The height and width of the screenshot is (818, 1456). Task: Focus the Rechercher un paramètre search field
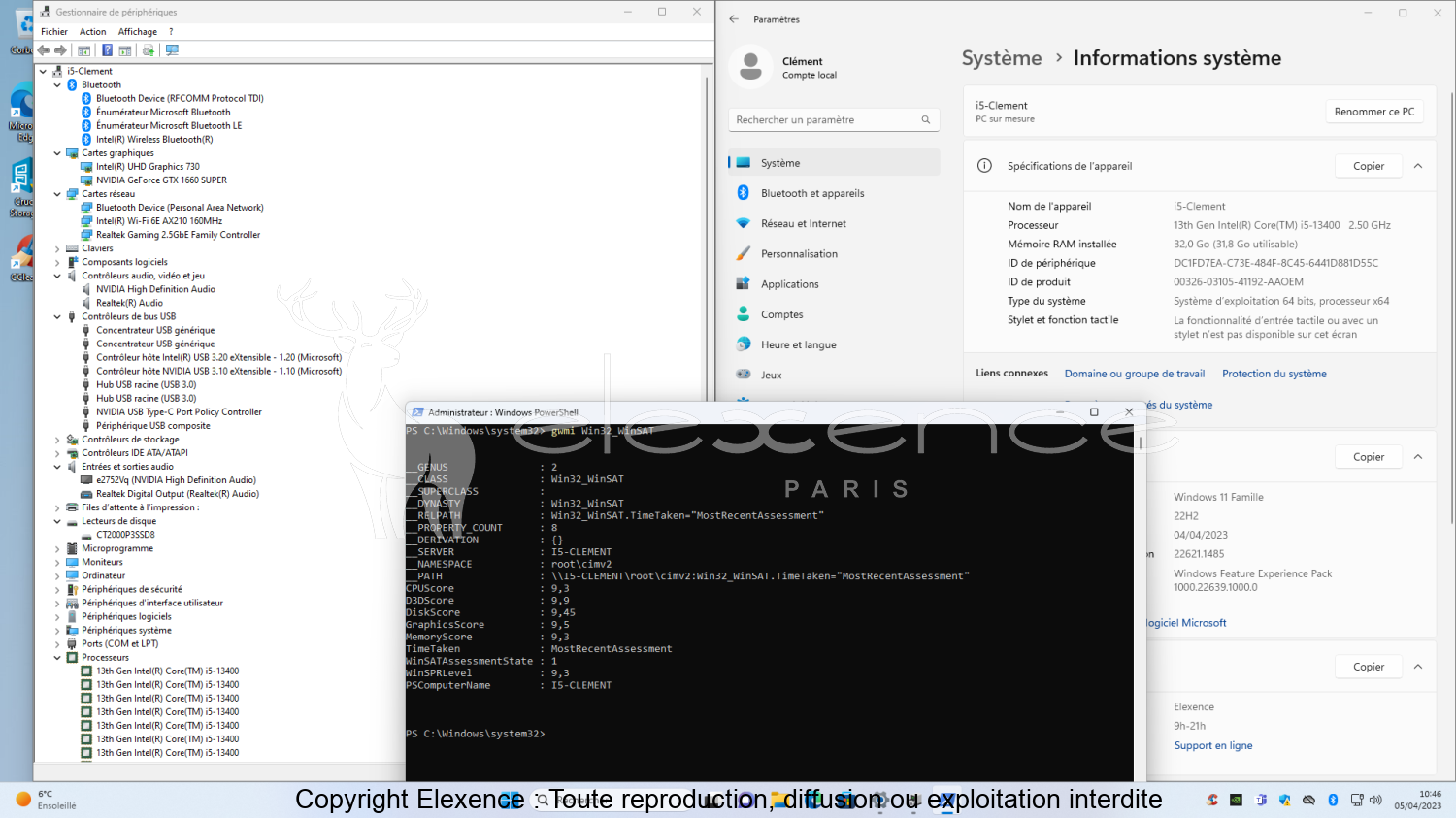(834, 119)
